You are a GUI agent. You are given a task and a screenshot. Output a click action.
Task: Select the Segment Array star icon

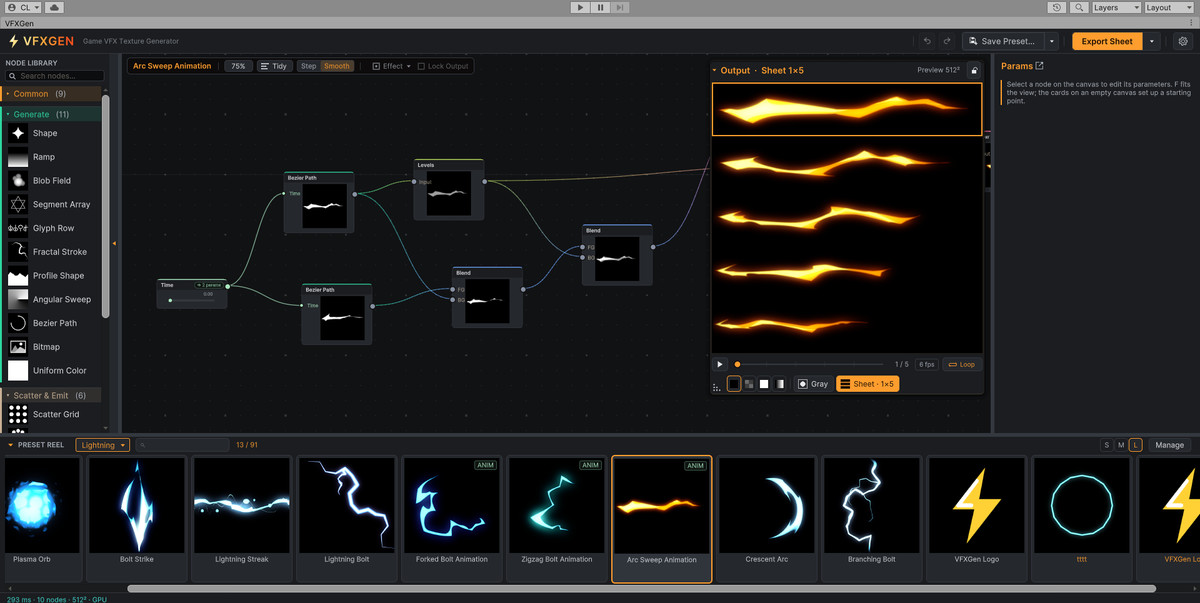coord(18,204)
